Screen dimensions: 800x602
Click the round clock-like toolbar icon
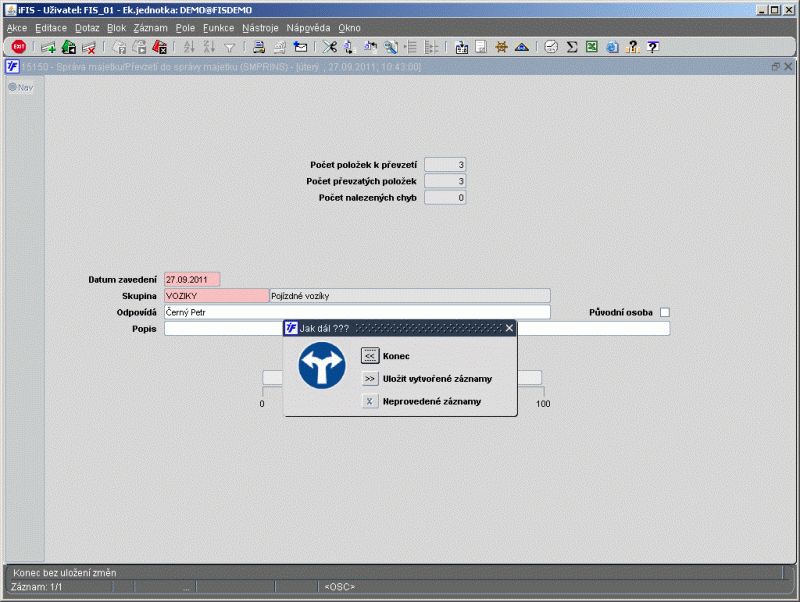click(x=551, y=47)
